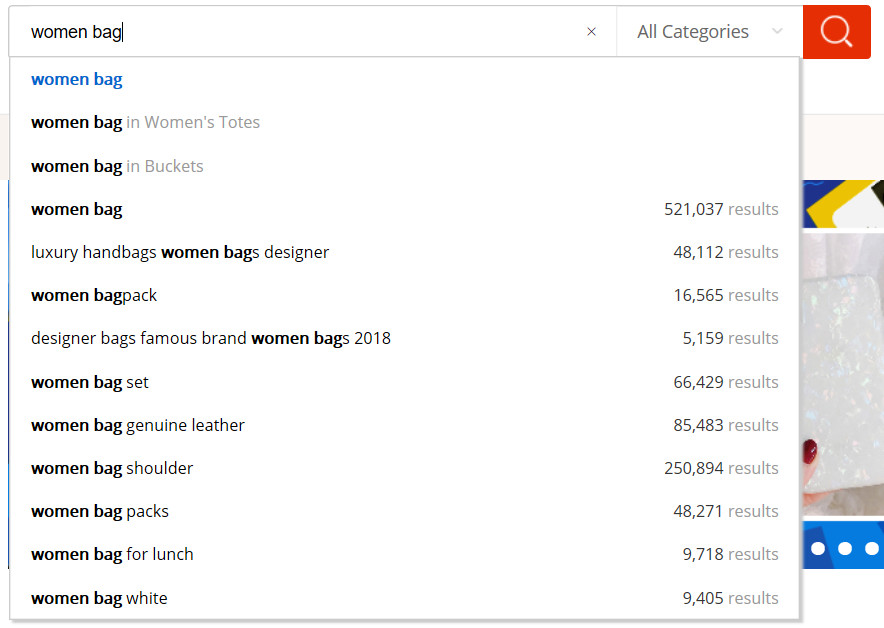This screenshot has width=884, height=628.
Task: Select the first 'women bag' suggestion
Action: pyautogui.click(x=77, y=80)
